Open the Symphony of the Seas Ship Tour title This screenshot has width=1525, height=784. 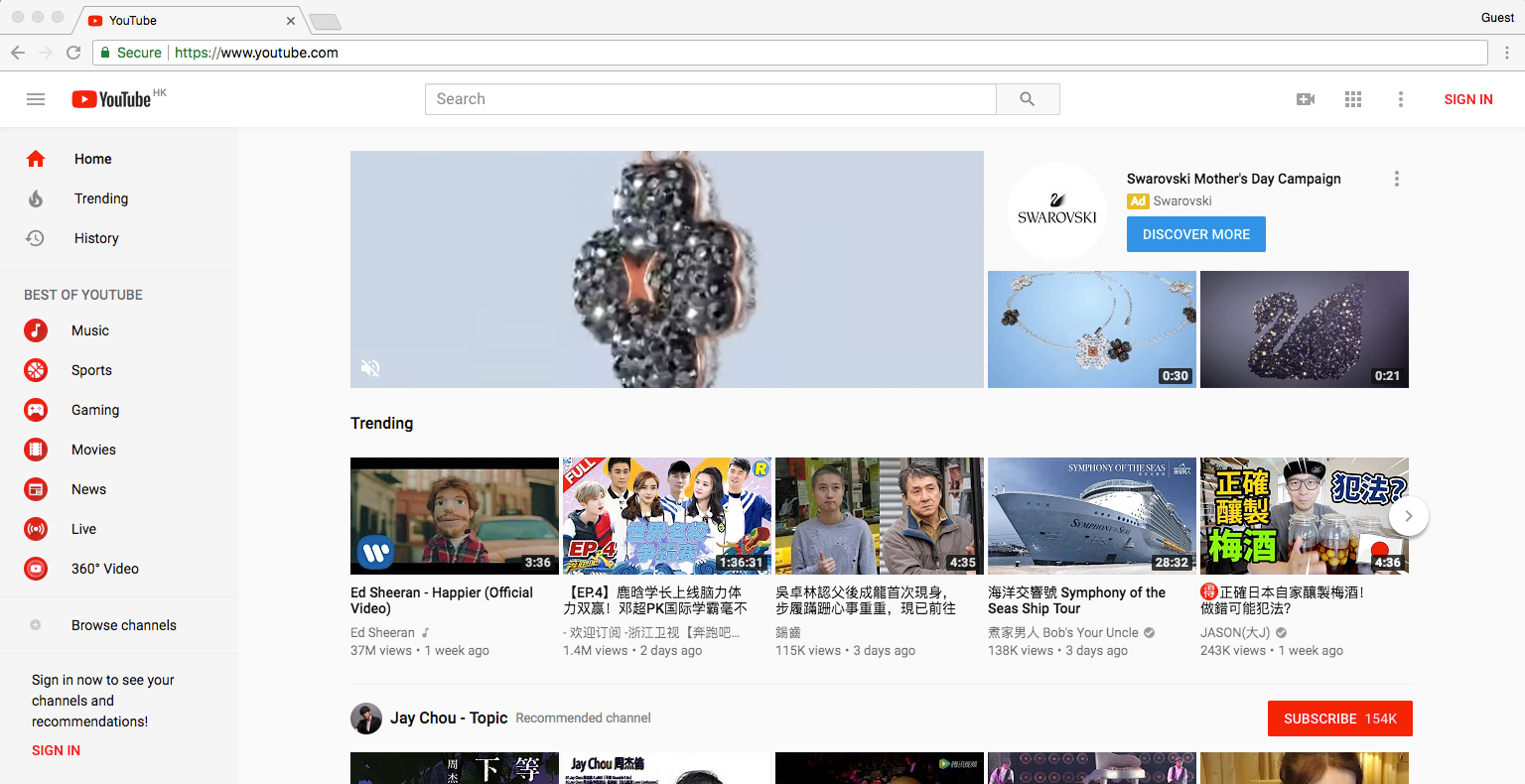click(x=1076, y=600)
